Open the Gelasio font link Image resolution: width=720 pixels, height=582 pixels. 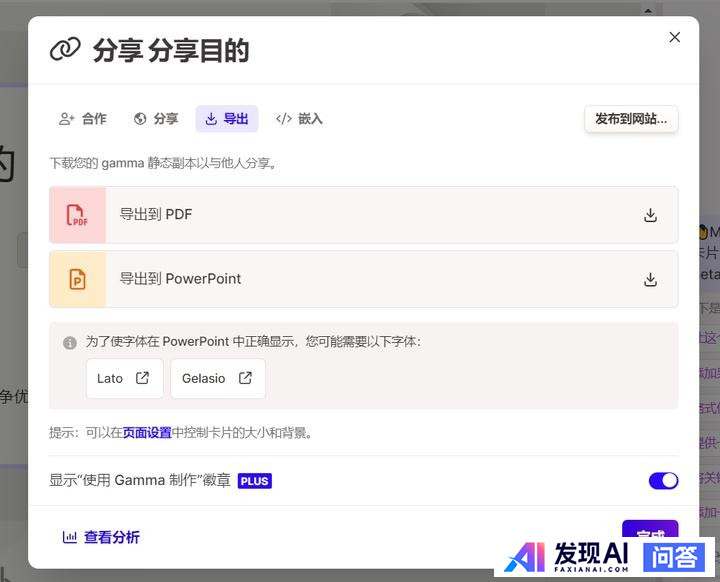(218, 379)
